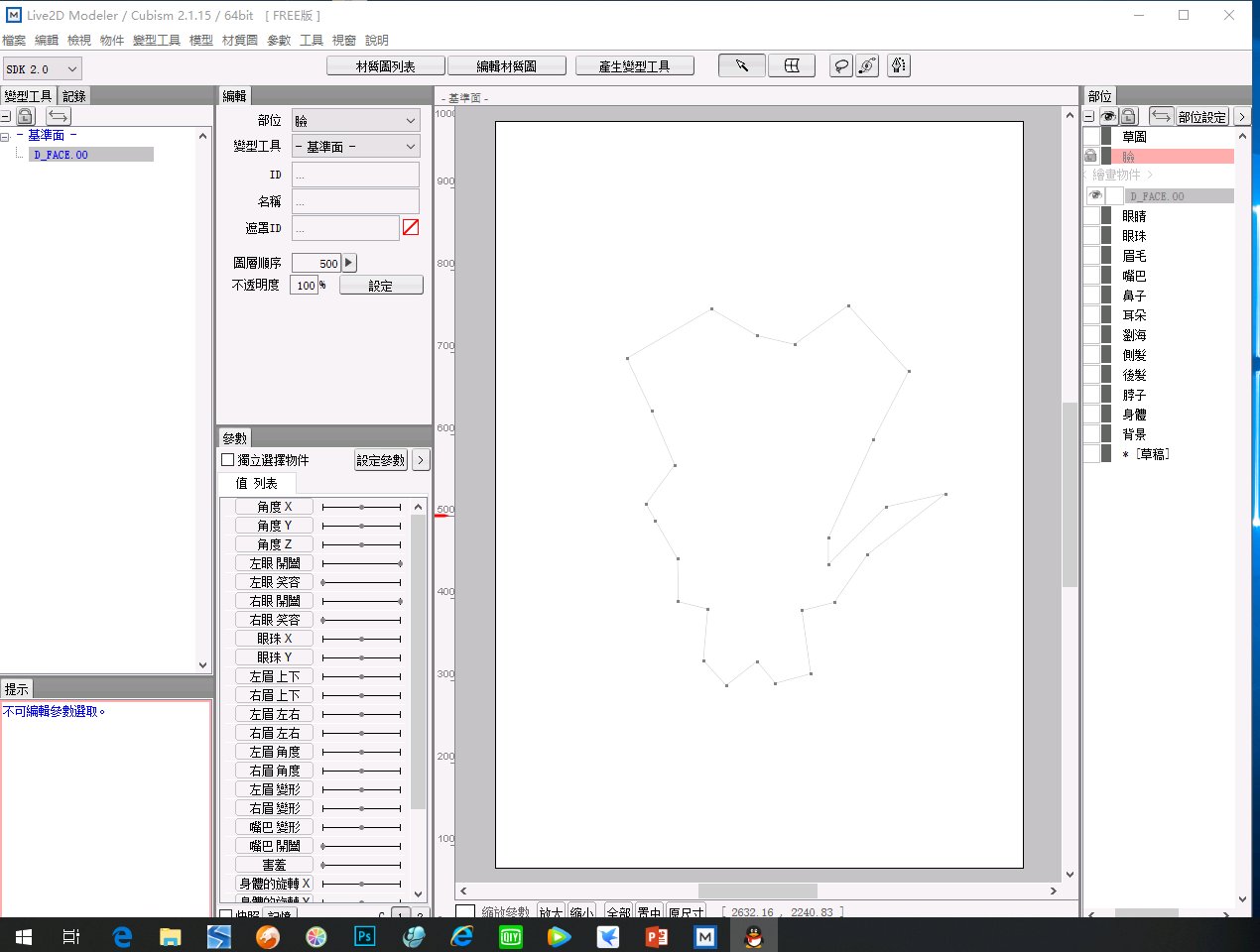Image resolution: width=1260 pixels, height=952 pixels.
Task: Toggle visibility box for 瀏海 part
Action: coord(1091,334)
